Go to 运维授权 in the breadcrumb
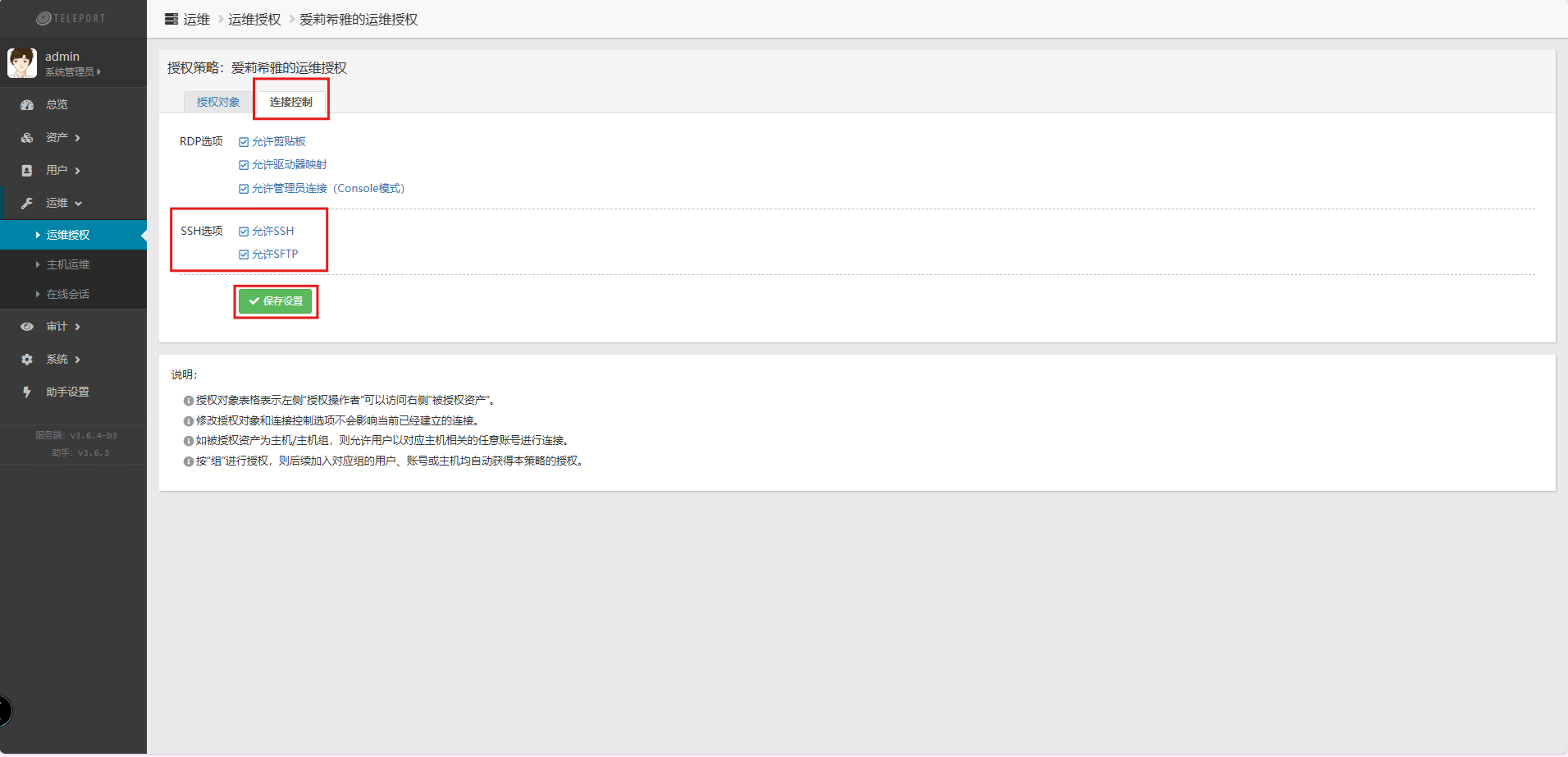The image size is (1568, 757). pyautogui.click(x=254, y=20)
